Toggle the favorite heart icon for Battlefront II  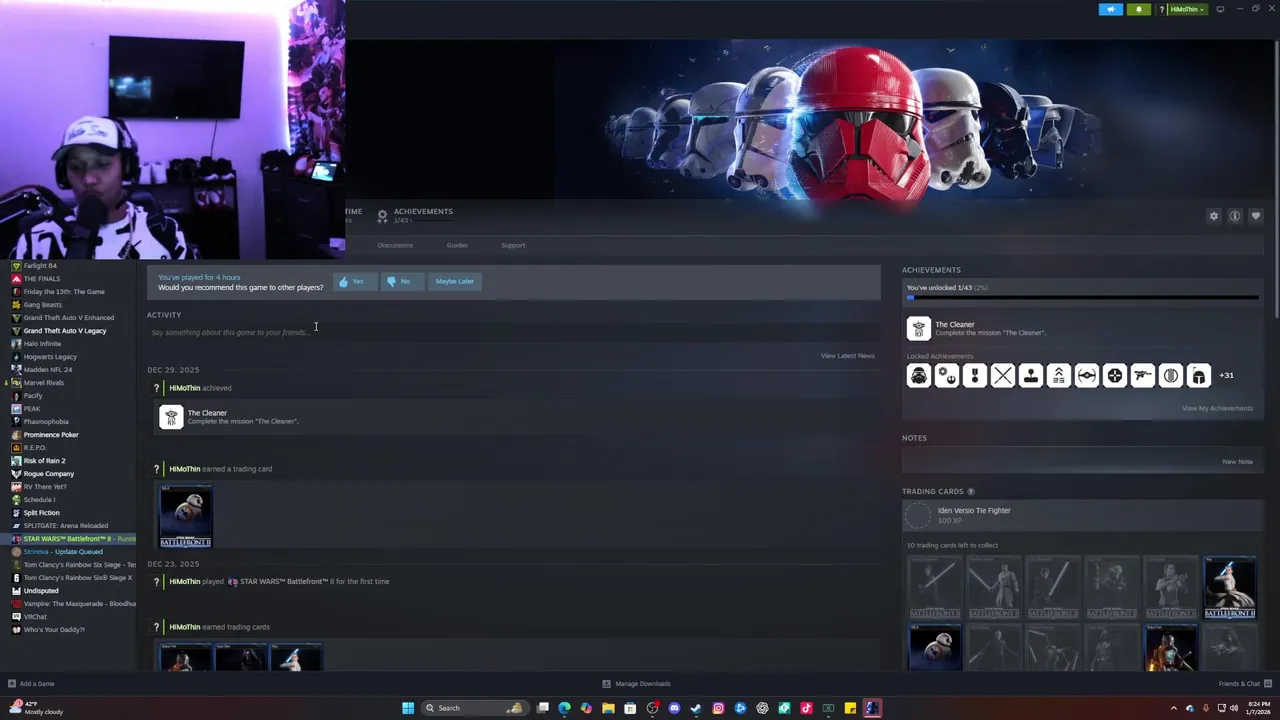point(1256,216)
